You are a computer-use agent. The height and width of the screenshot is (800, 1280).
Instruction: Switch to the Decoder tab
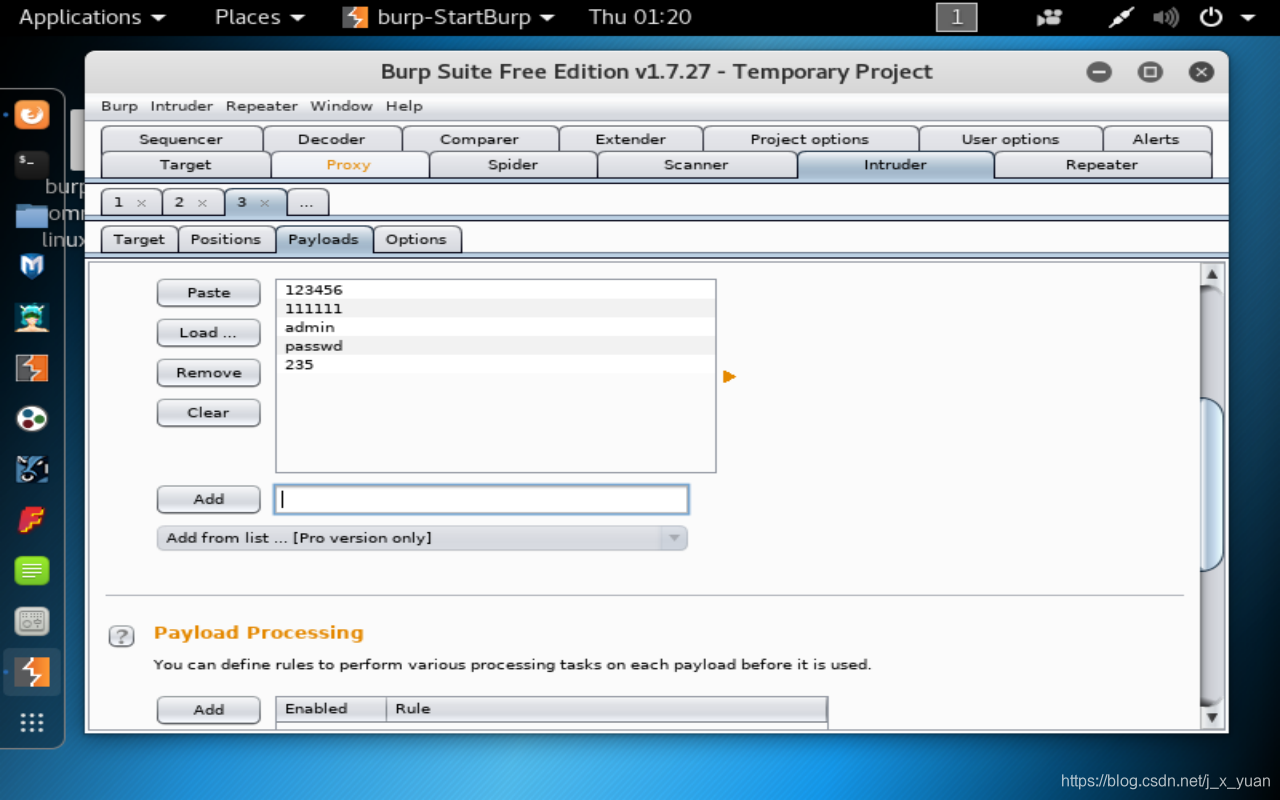(332, 139)
